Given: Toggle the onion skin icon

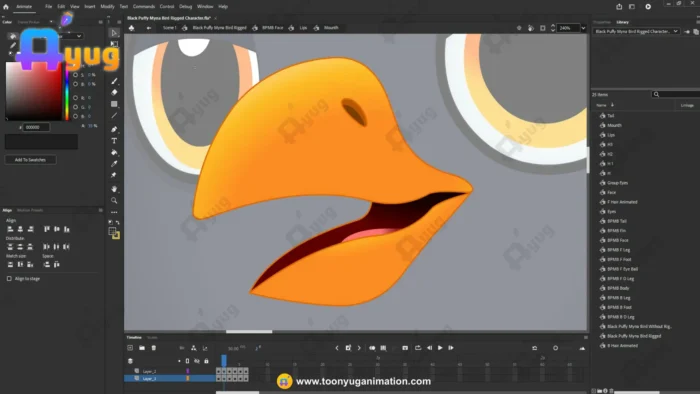Looking at the screenshot, I should click(372, 348).
